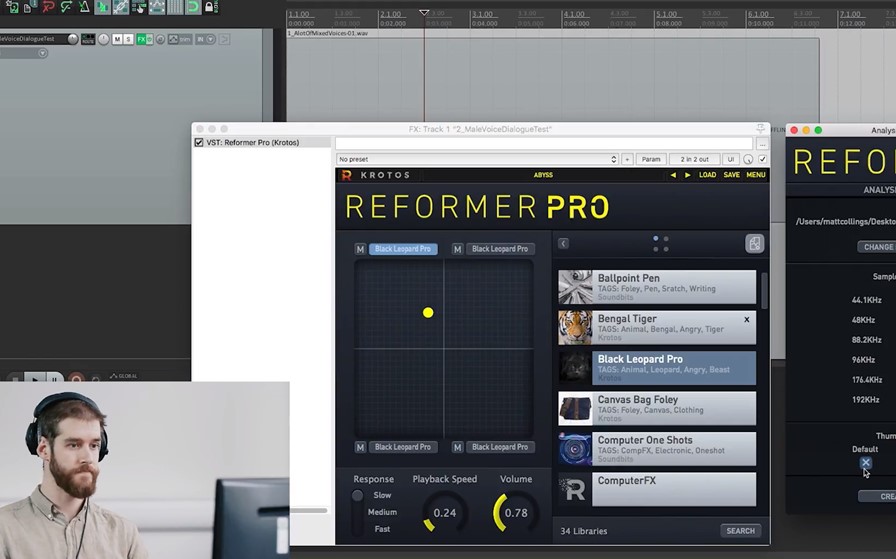This screenshot has height=559, width=896.
Task: Mute the bottom-right Black Leopard Pro slot
Action: coord(457,448)
